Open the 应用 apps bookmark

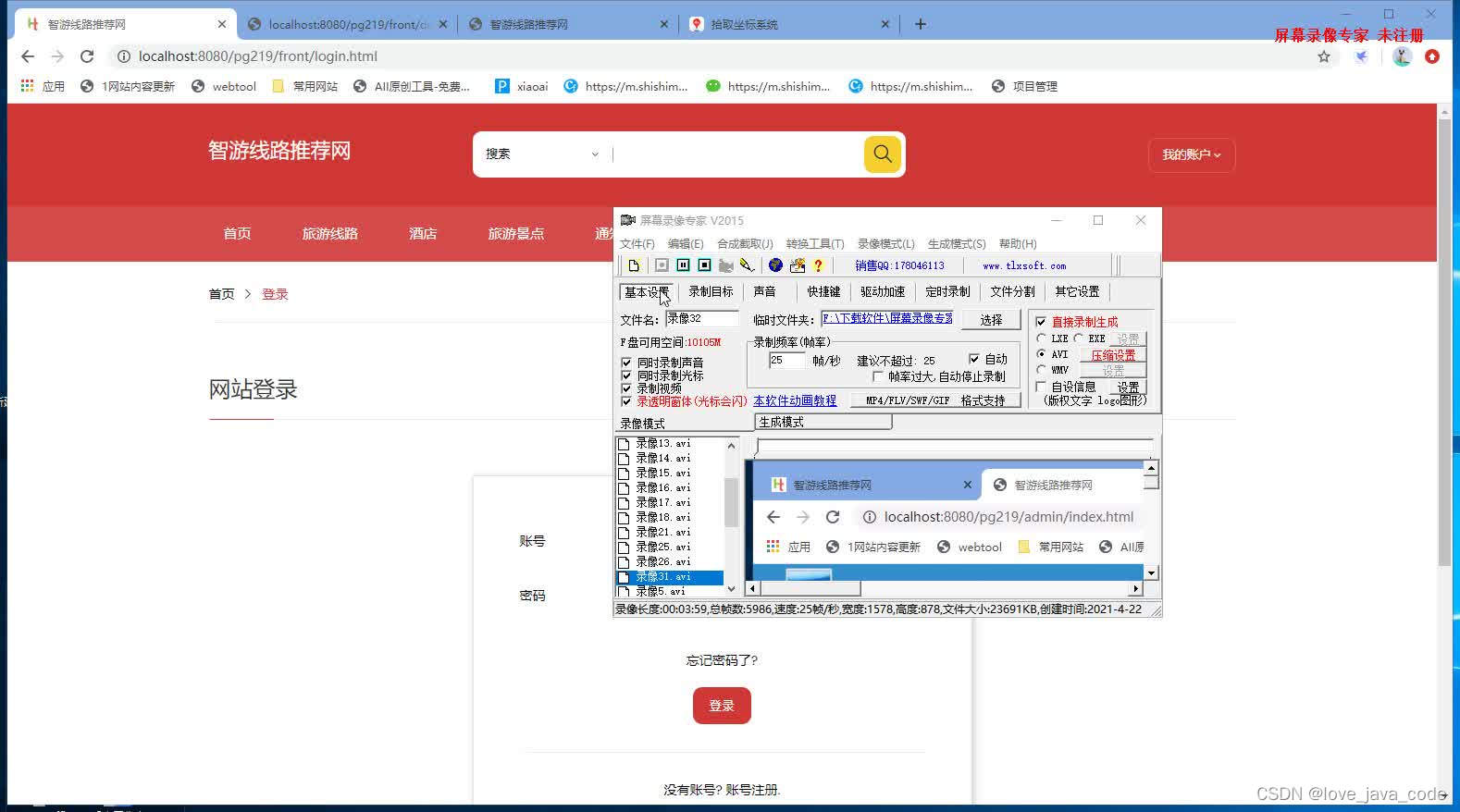[43, 86]
